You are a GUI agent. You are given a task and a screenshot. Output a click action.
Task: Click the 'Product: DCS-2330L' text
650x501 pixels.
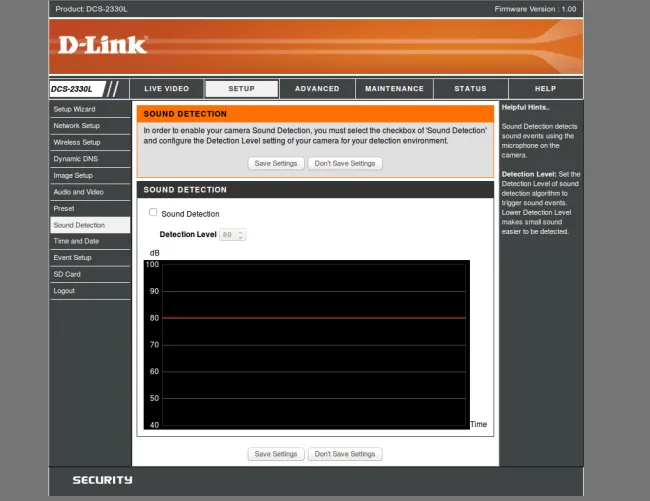pyautogui.click(x=91, y=9)
